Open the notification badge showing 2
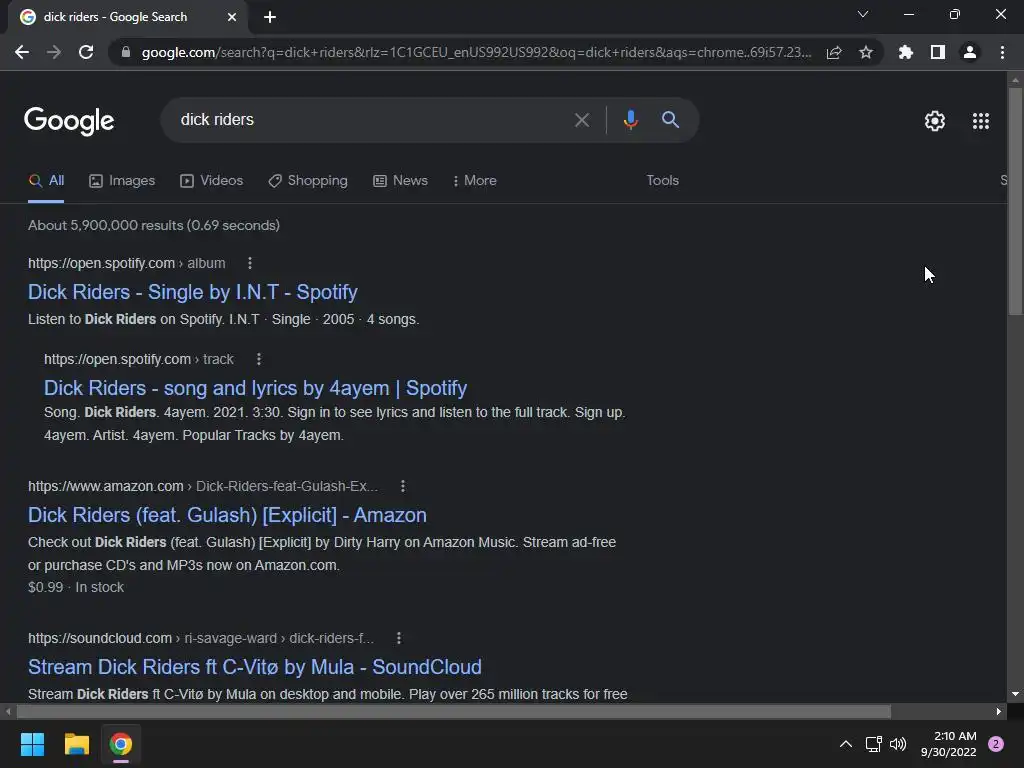Screen dimensions: 1024x768 (996, 744)
